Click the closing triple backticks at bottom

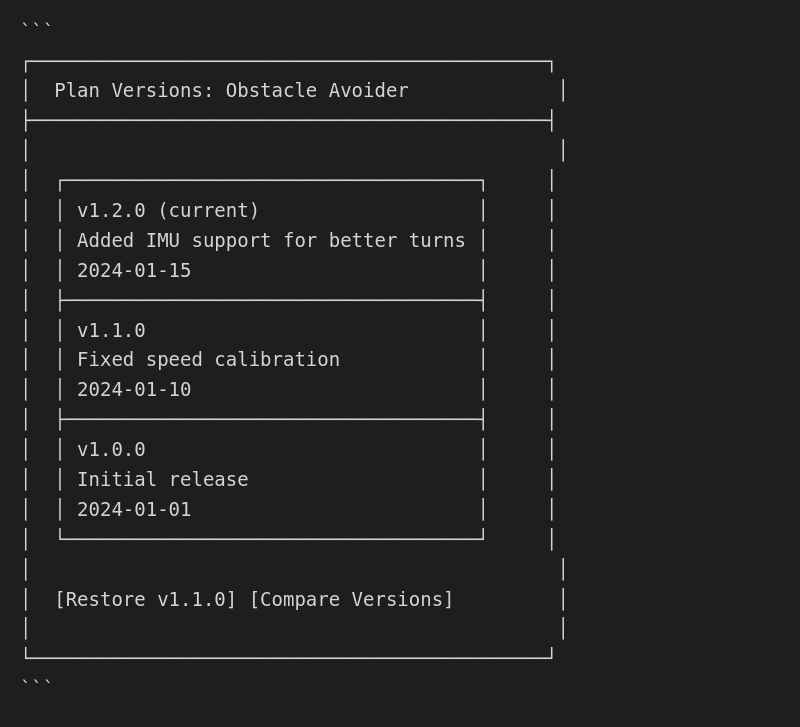click(36, 684)
